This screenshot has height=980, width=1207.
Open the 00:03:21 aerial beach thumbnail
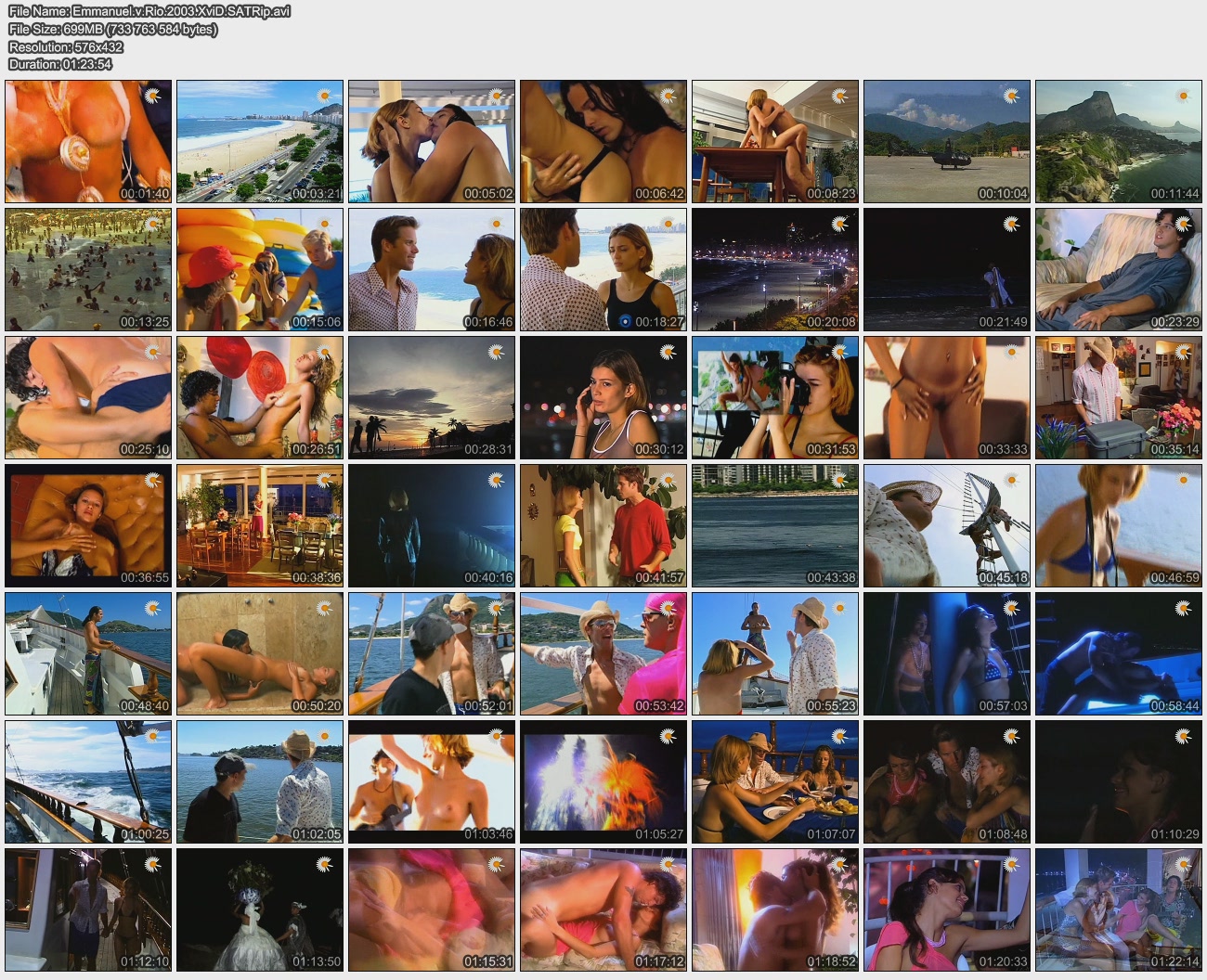[260, 141]
